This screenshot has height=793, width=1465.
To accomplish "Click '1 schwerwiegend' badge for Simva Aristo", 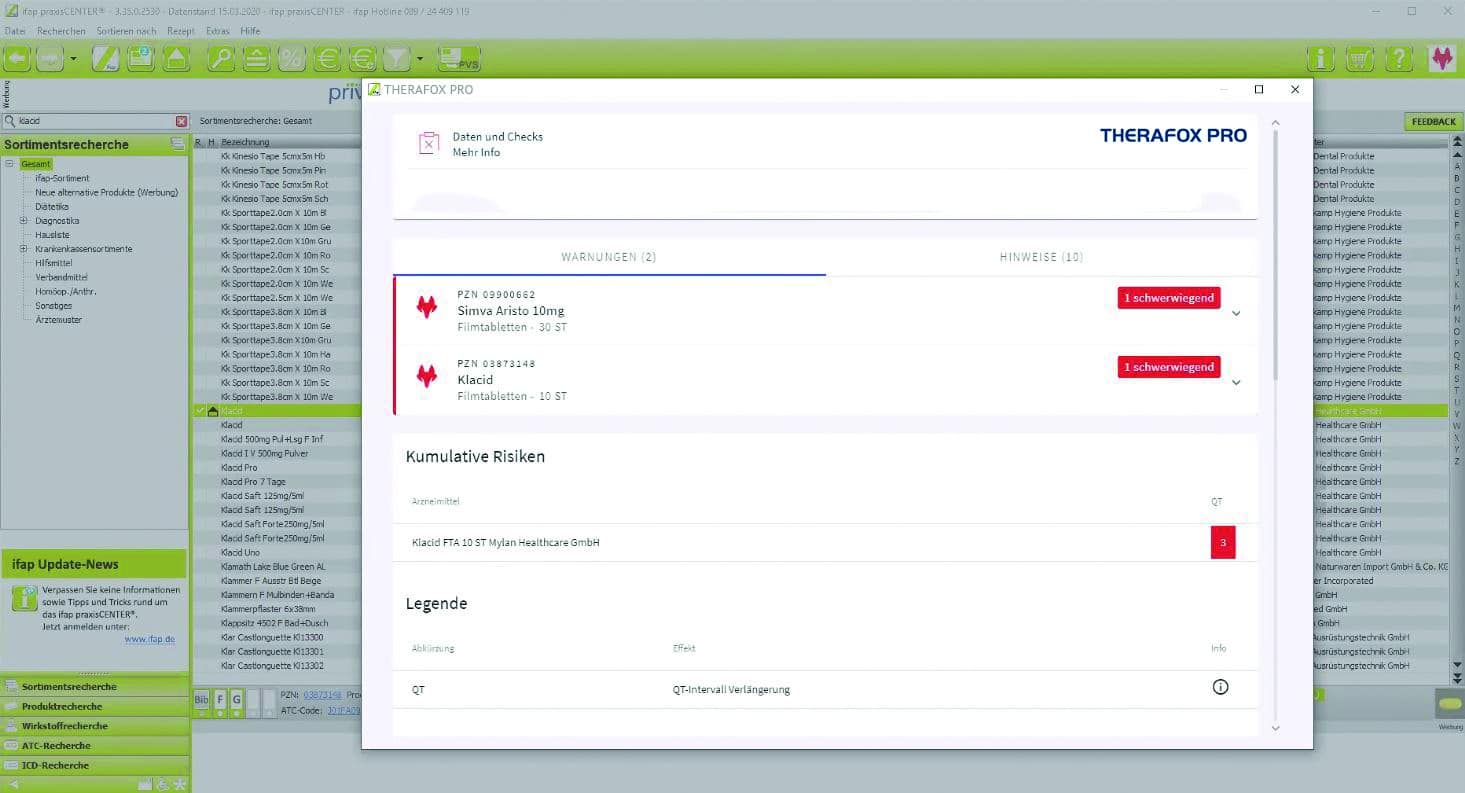I will tap(1169, 298).
